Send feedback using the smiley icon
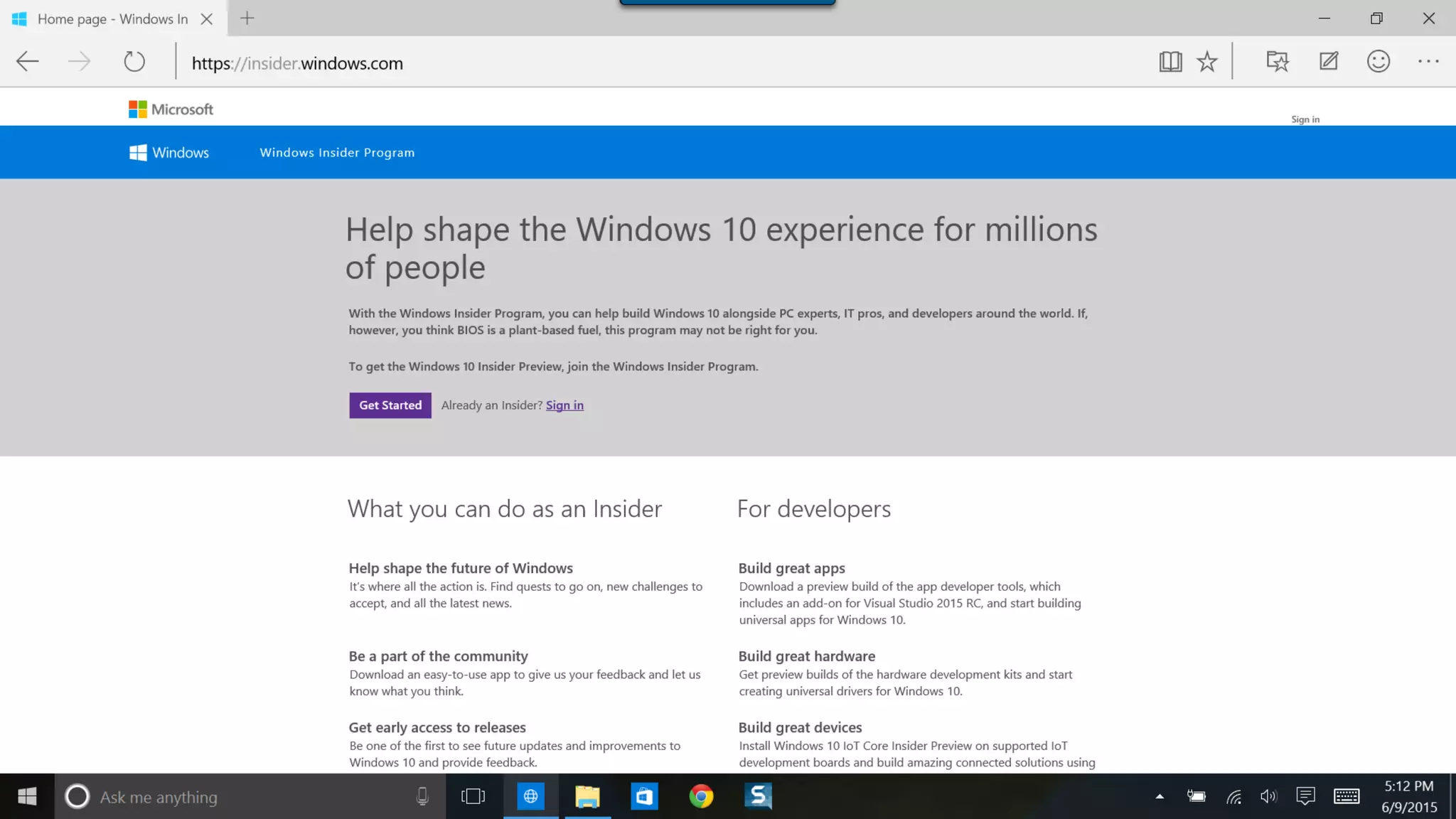1456x819 pixels. tap(1379, 62)
